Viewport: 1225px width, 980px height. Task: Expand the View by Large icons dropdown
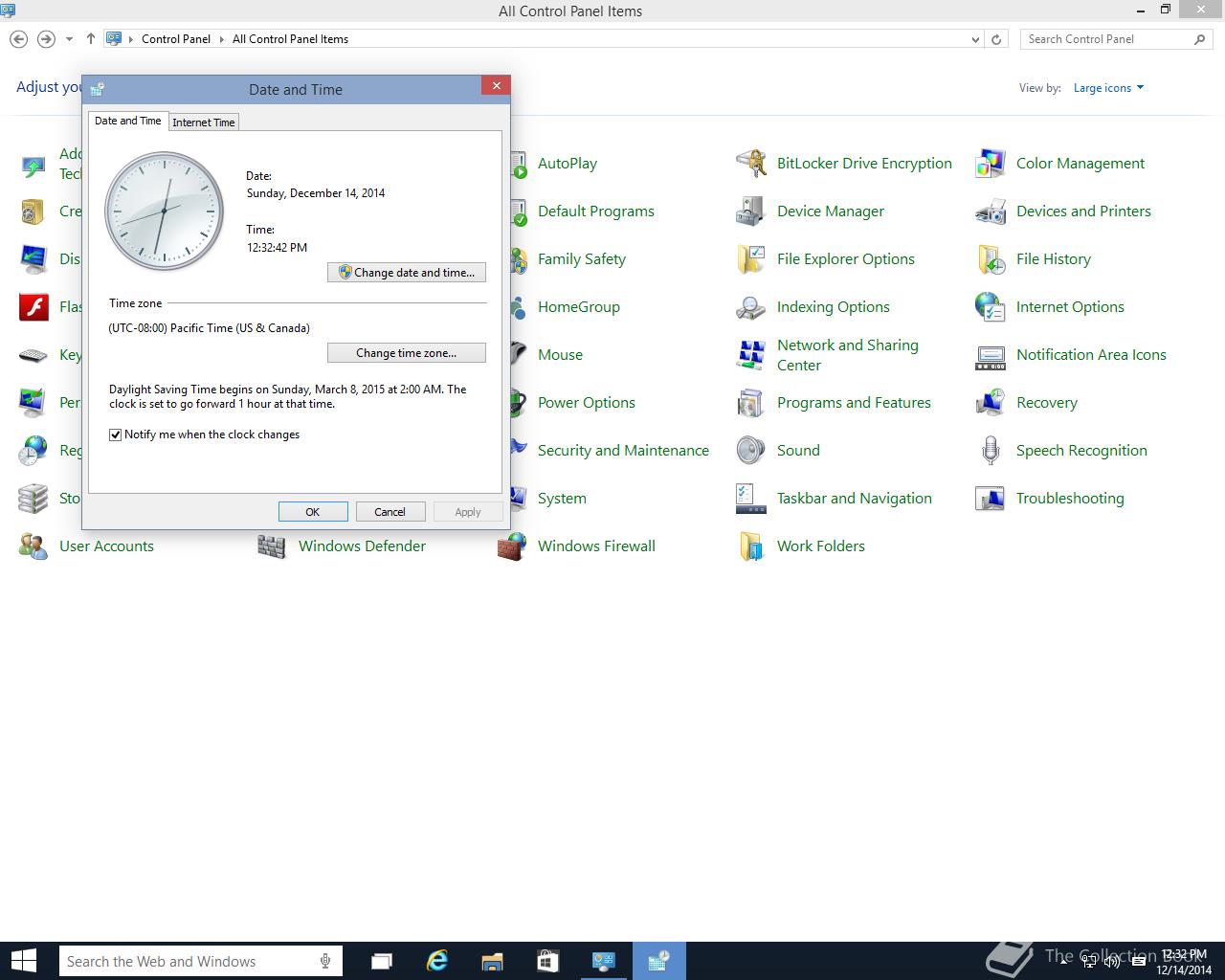pyautogui.click(x=1108, y=88)
